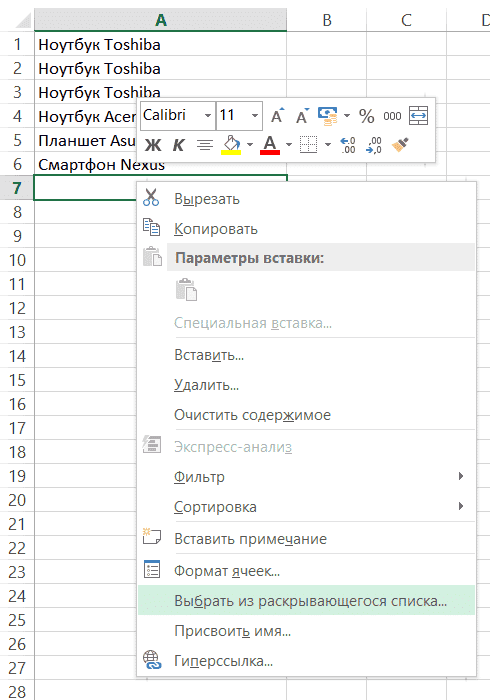Select row 15 header
This screenshot has height=700, width=490.
pos(17,380)
